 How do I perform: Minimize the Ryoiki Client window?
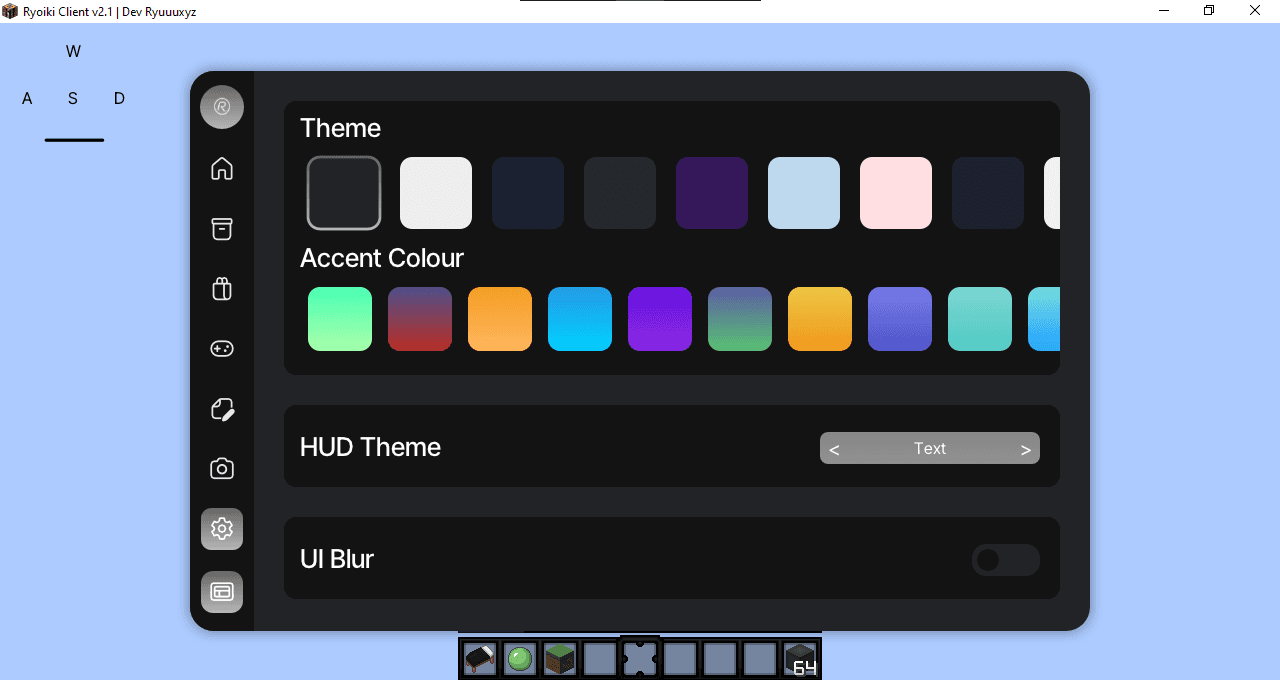(x=1164, y=10)
